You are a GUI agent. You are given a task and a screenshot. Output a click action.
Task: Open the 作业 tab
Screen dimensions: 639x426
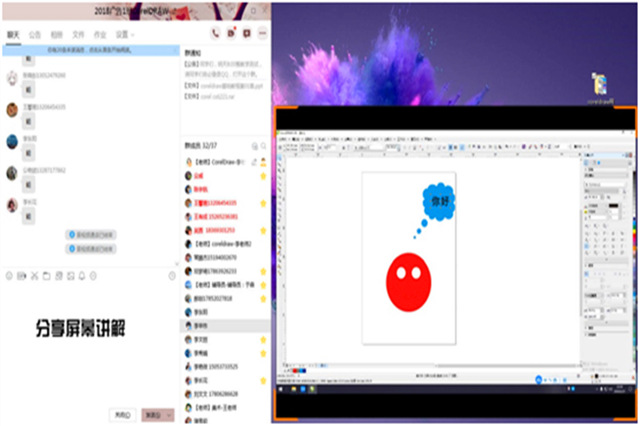pyautogui.click(x=99, y=34)
